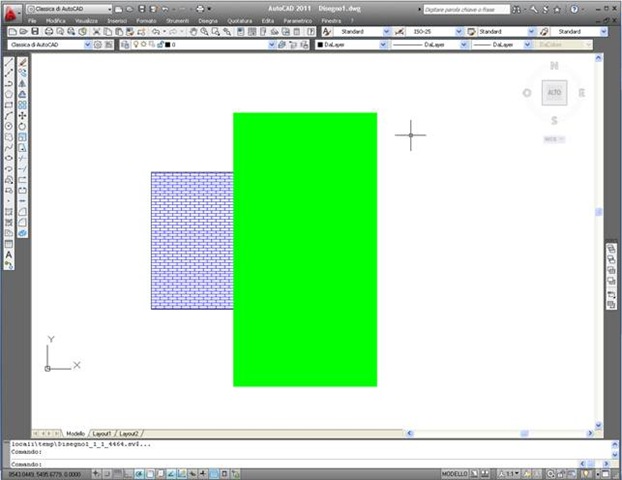Open the Layer Properties Manager
The width and height of the screenshot is (622, 480).
[125, 45]
